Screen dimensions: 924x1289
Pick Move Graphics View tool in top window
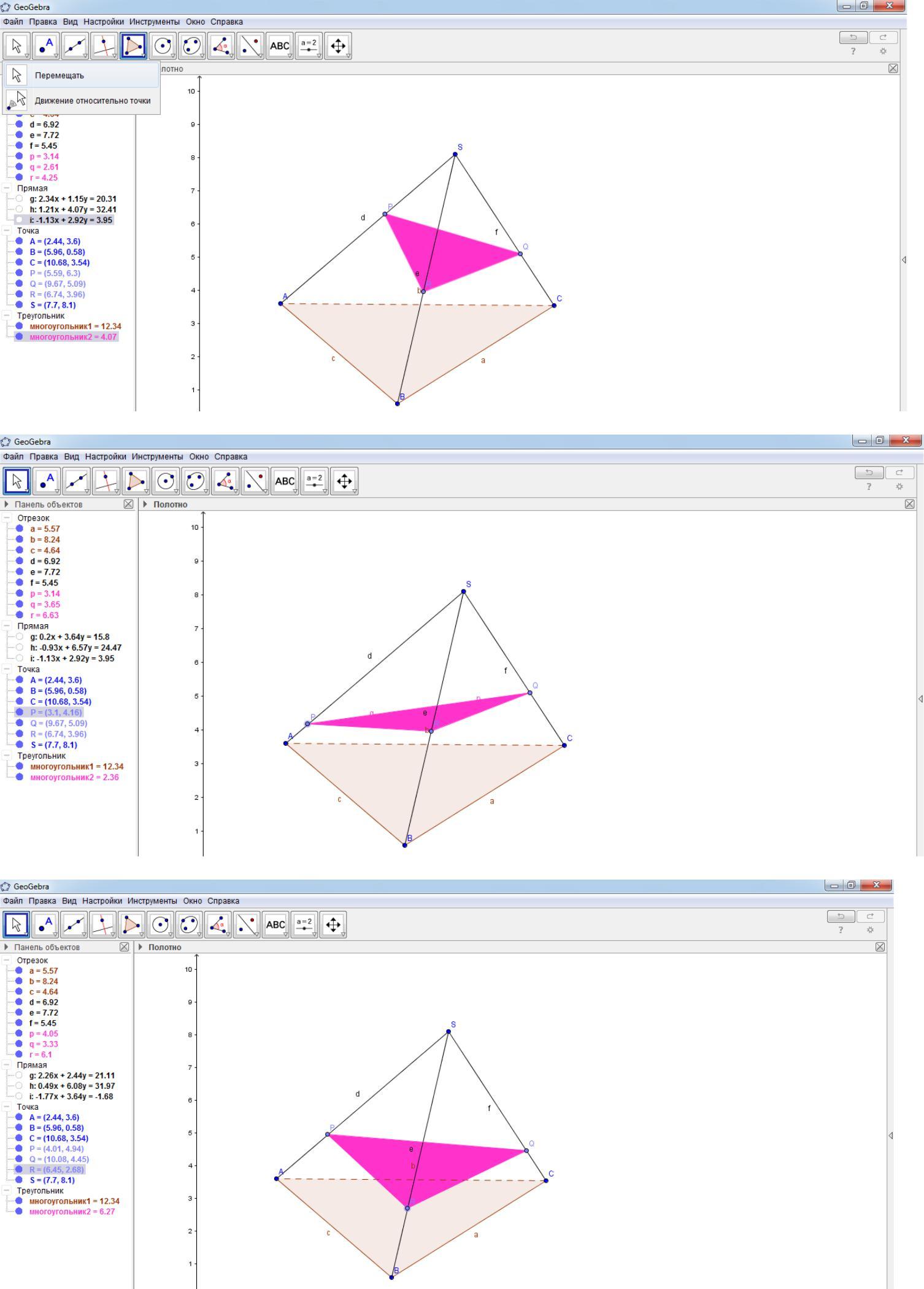point(338,46)
